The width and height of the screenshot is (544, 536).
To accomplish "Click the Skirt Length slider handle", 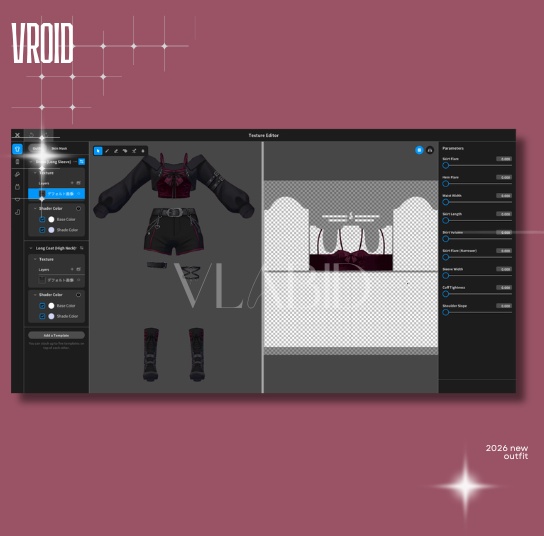I will point(446,221).
